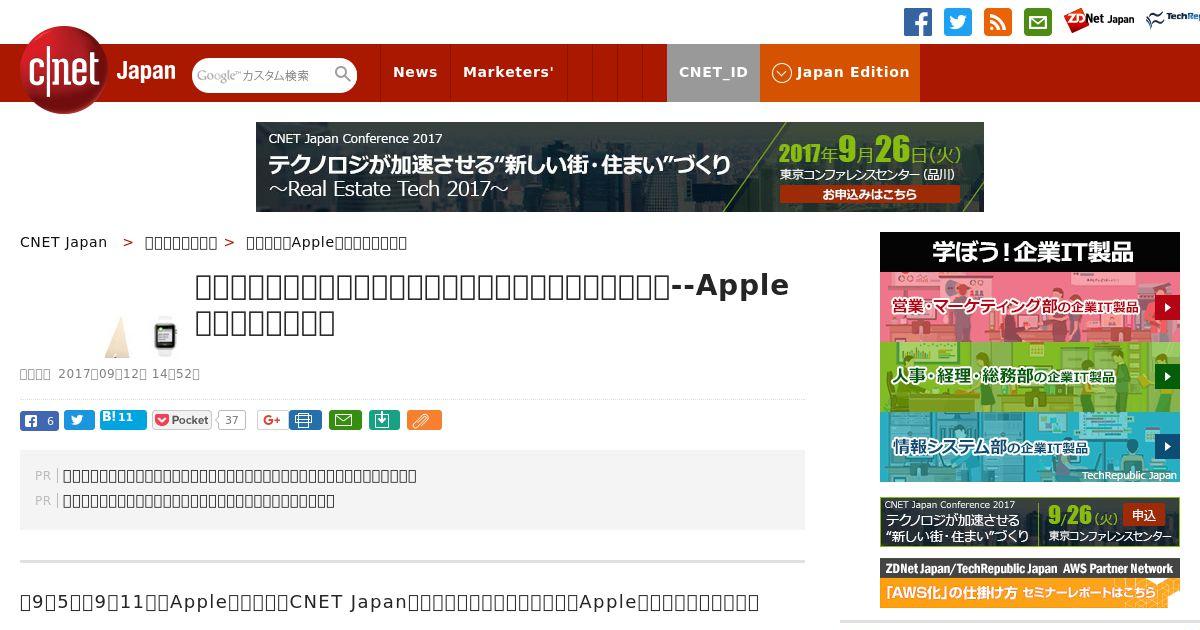Click the Twitter icon in top bar
The height and width of the screenshot is (630, 1200).
(958, 22)
